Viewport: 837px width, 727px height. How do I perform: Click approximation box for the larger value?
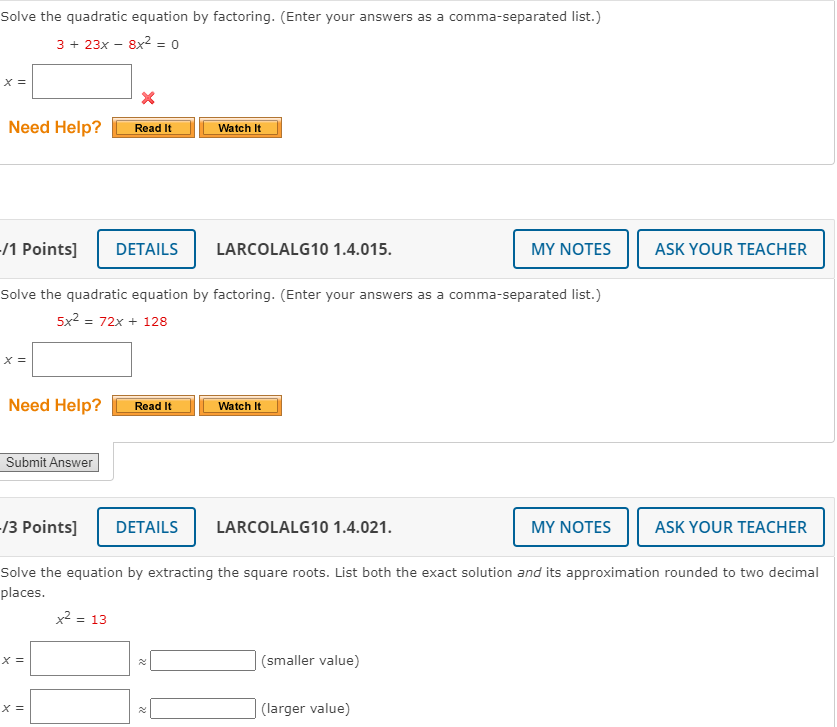(203, 709)
